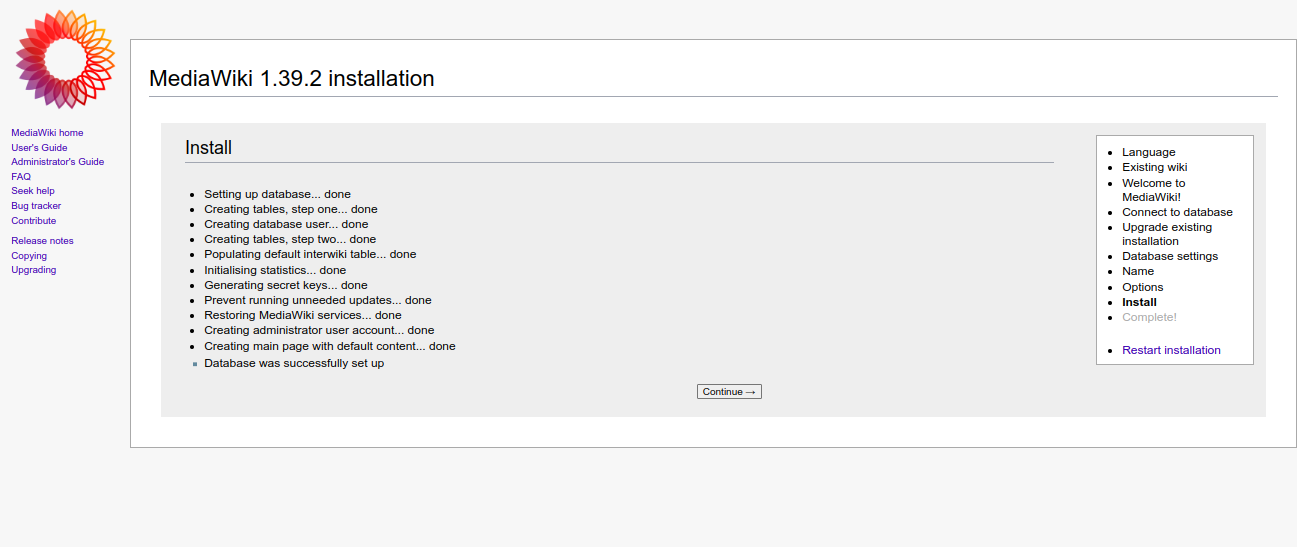Click the Seek help link

[x=33, y=191]
